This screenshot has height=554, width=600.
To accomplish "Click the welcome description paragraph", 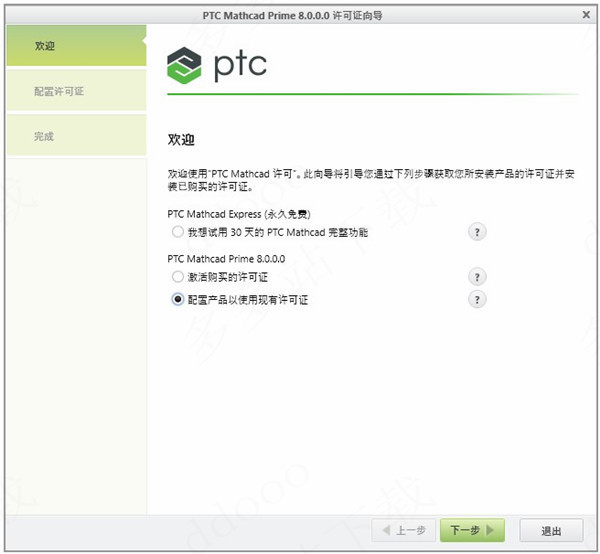I will point(371,180).
